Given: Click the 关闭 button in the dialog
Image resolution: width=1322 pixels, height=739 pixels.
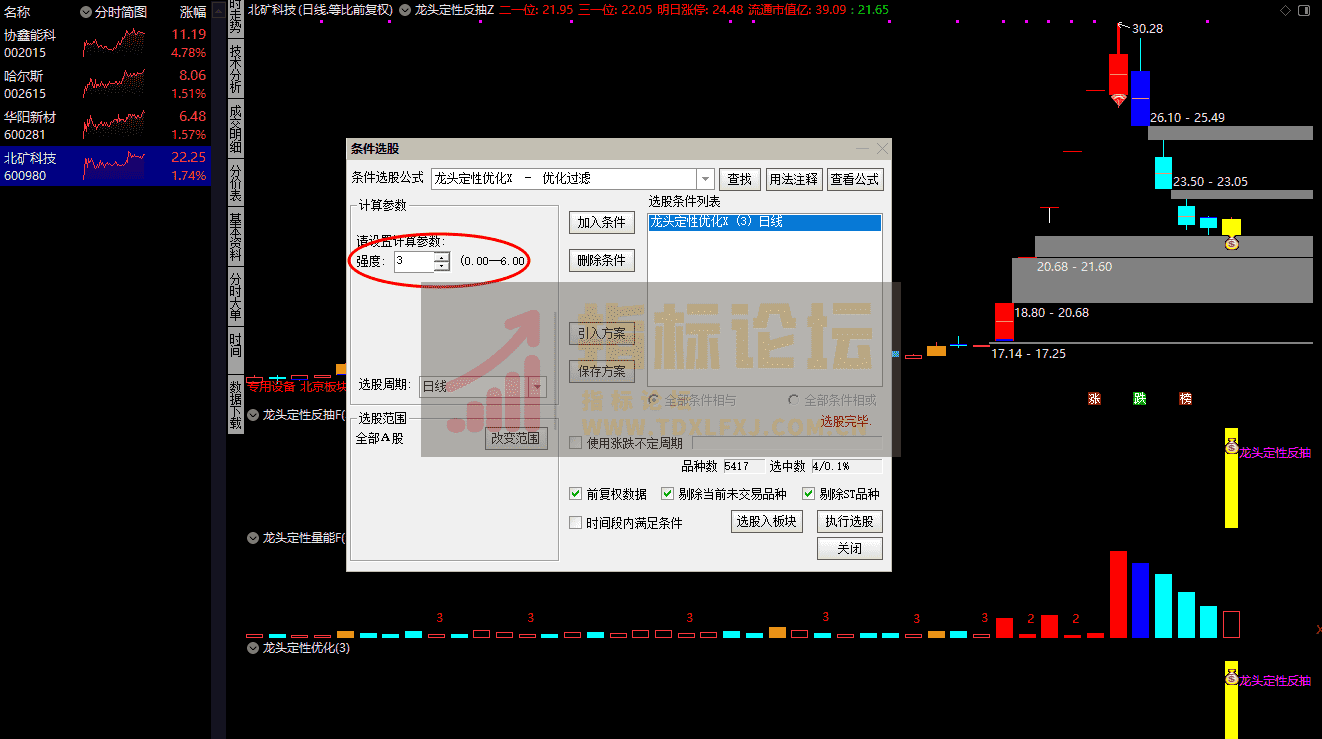Looking at the screenshot, I should pos(849,548).
